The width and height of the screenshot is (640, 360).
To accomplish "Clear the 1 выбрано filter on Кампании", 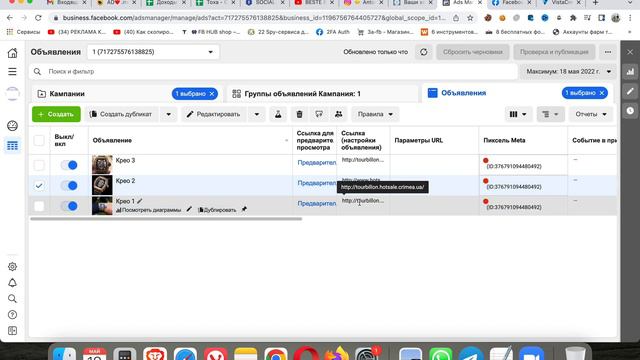I will coord(212,93).
